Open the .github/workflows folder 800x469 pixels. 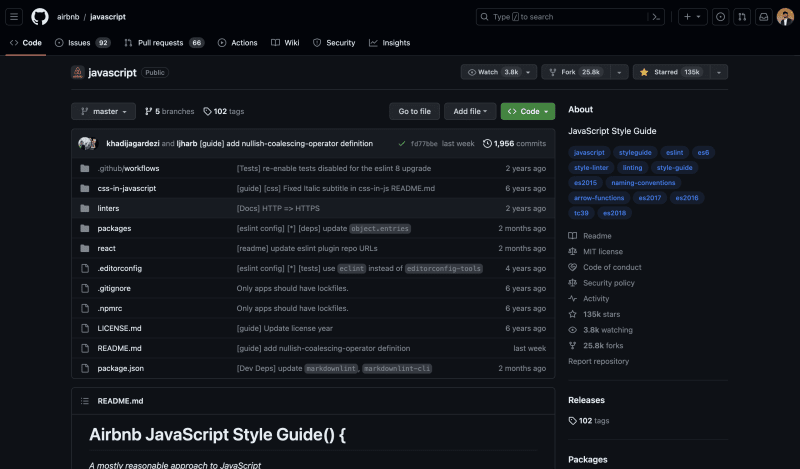tap(129, 168)
